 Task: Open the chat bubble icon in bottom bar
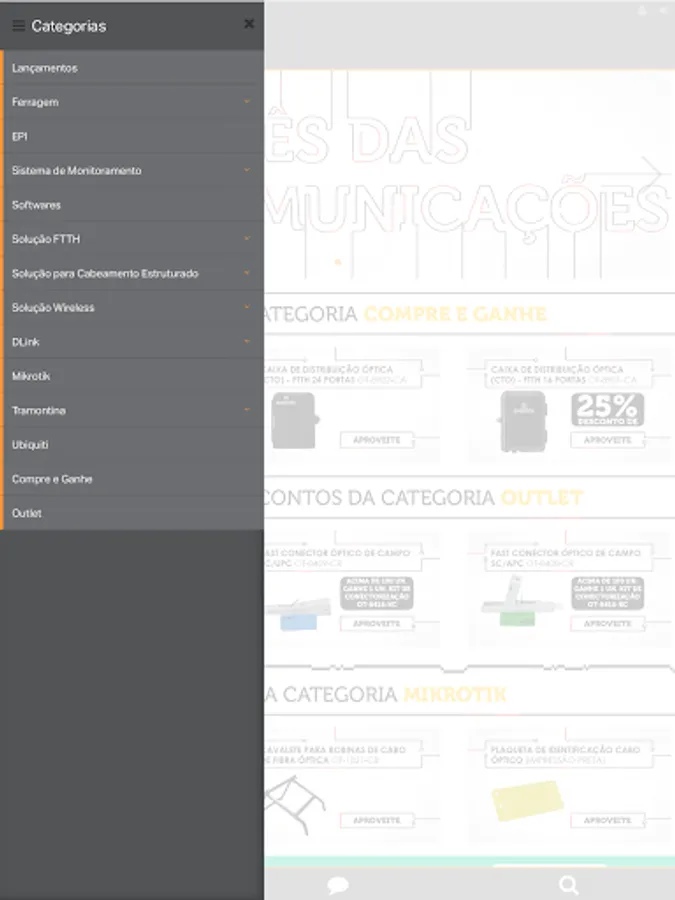(x=338, y=885)
